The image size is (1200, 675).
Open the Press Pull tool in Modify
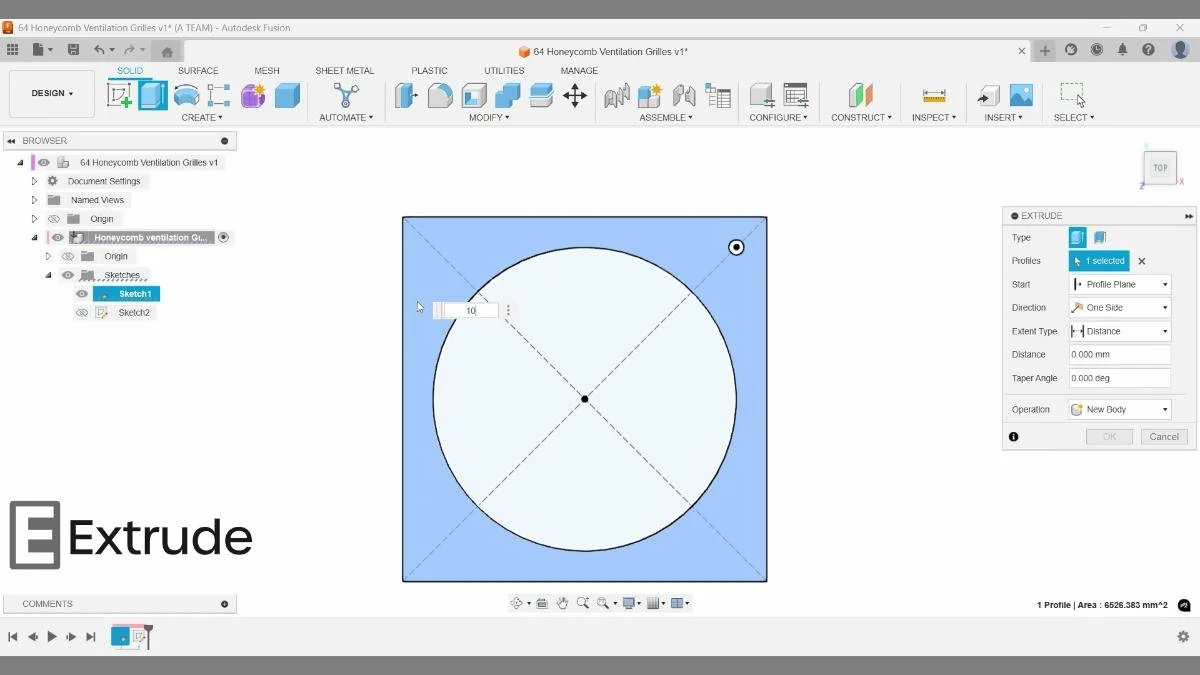[406, 95]
